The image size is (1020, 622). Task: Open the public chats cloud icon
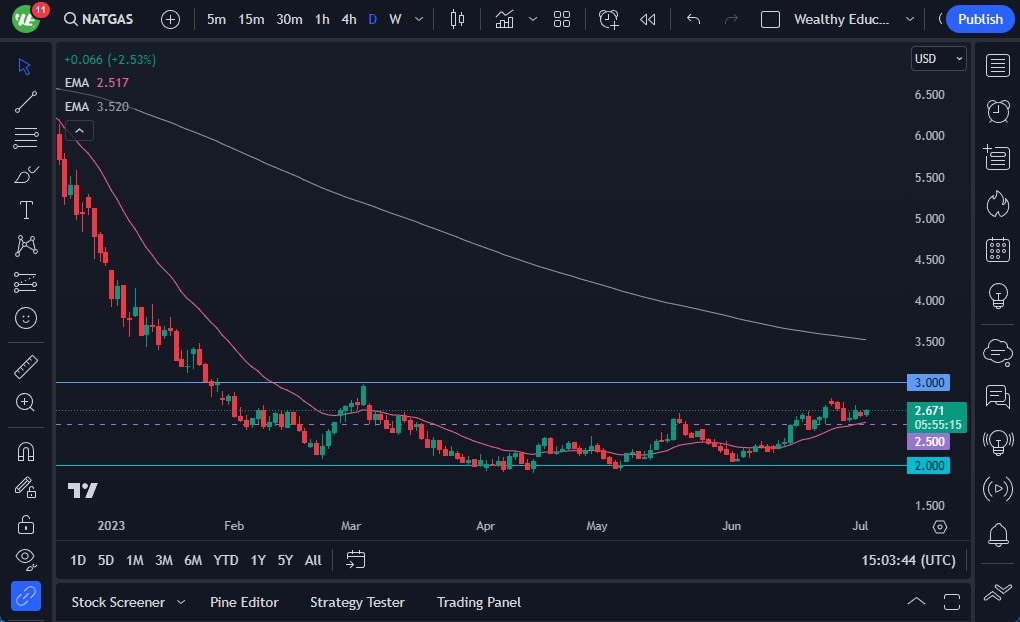[x=997, y=352]
